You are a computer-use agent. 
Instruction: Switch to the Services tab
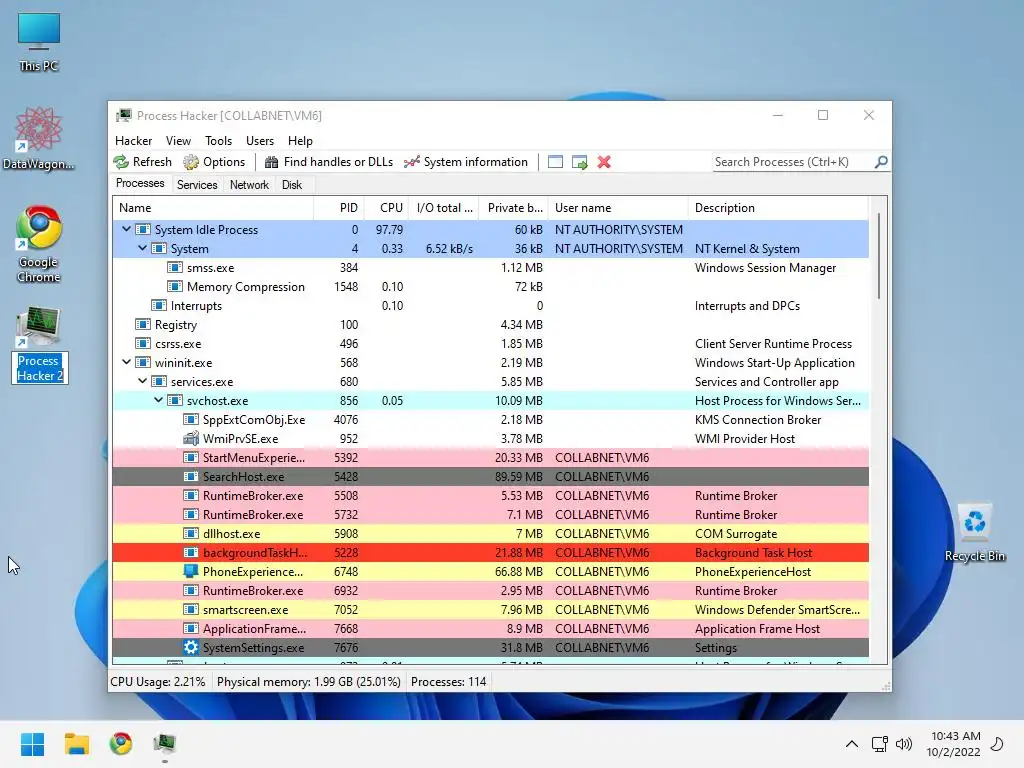pos(197,185)
